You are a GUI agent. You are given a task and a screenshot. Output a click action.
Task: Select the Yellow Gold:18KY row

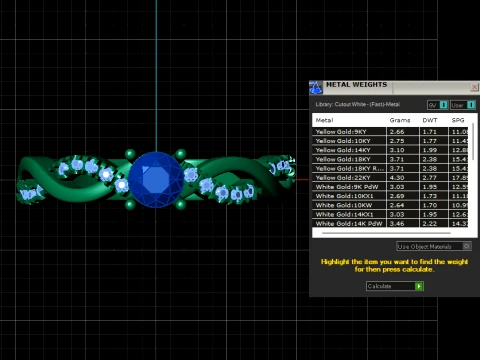click(390, 159)
